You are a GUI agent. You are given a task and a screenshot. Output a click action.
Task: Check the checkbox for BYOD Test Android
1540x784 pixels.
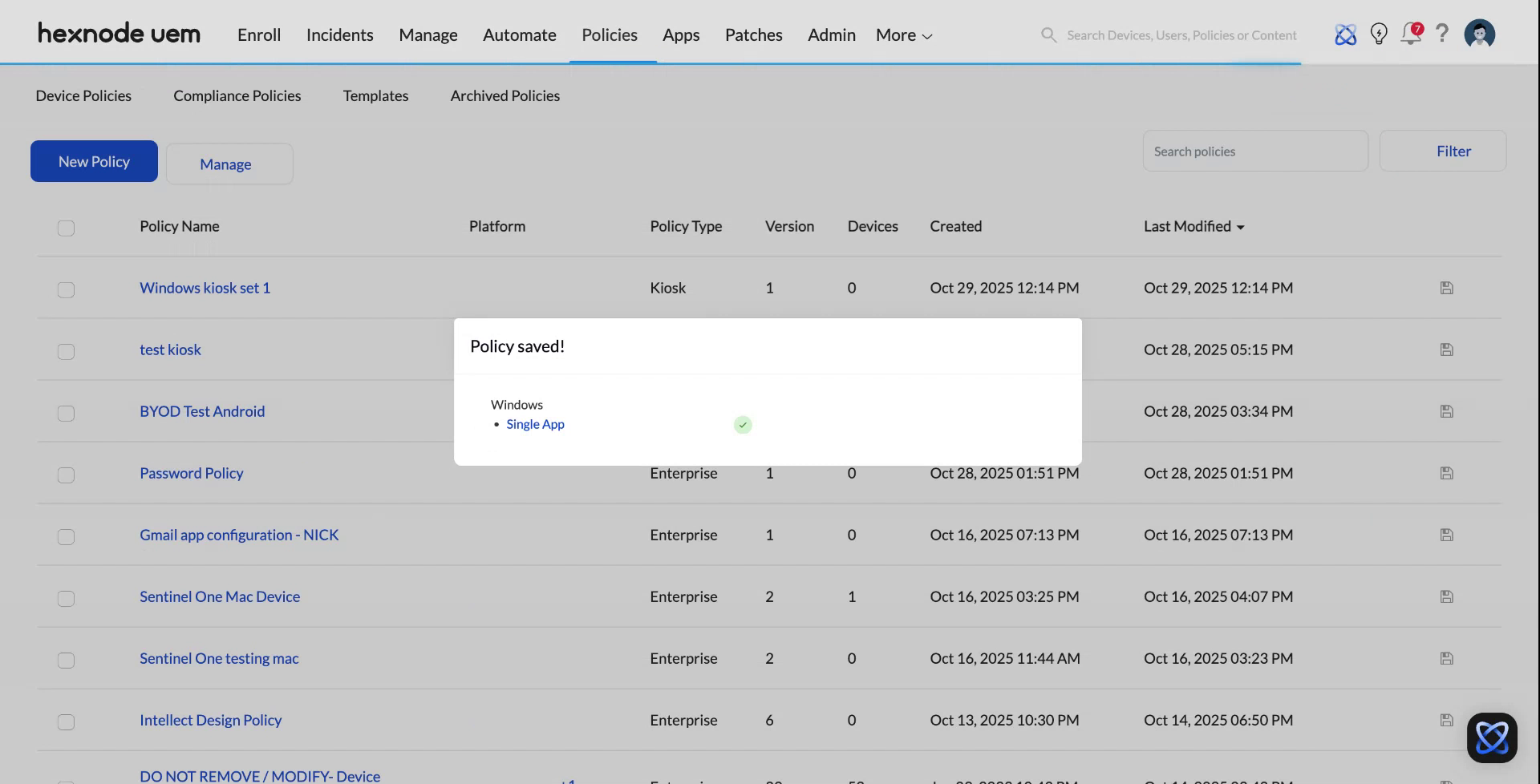coord(66,413)
